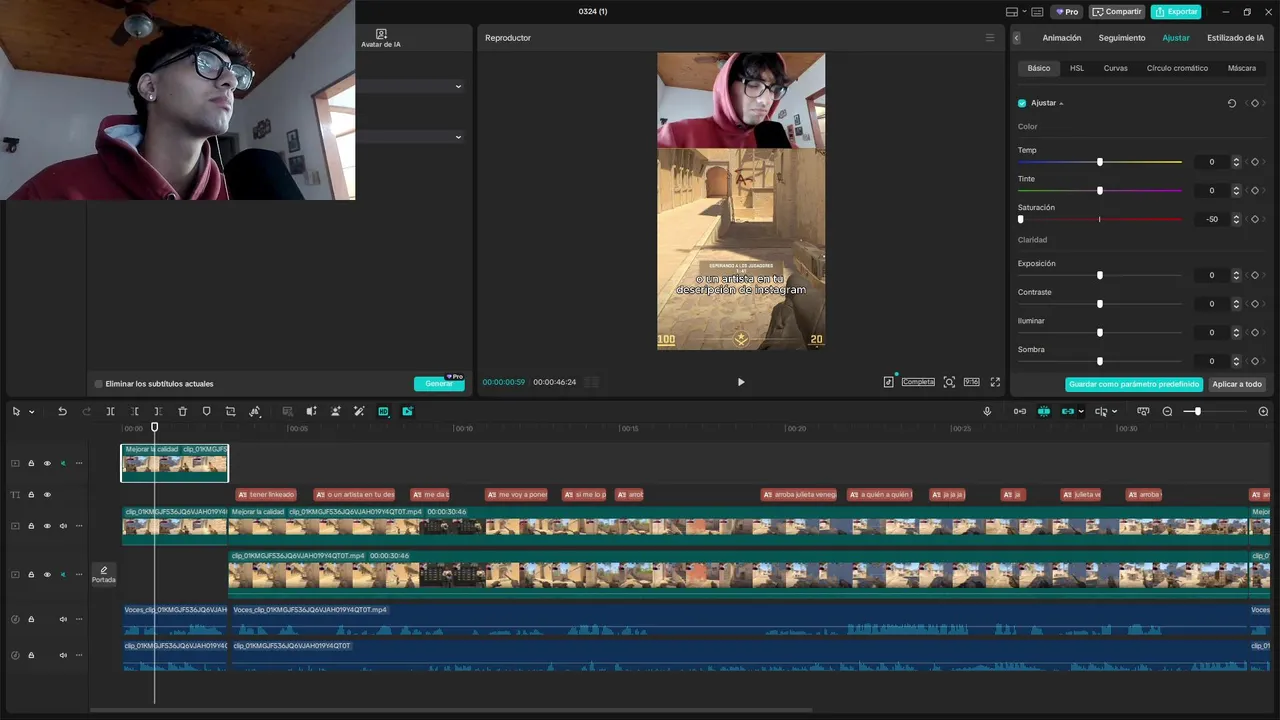Switch to the Seguimiento tab
The image size is (1280, 720).
click(1122, 38)
